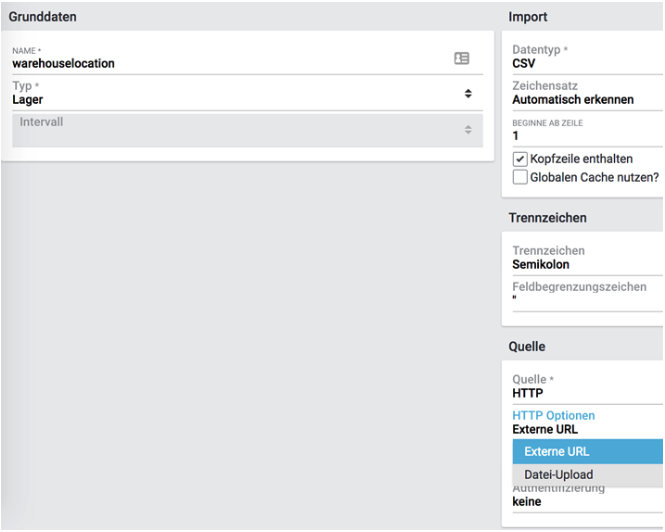The height and width of the screenshot is (532, 665).
Task: Click the 'Trennzeichen' section heading
Action: (x=547, y=218)
